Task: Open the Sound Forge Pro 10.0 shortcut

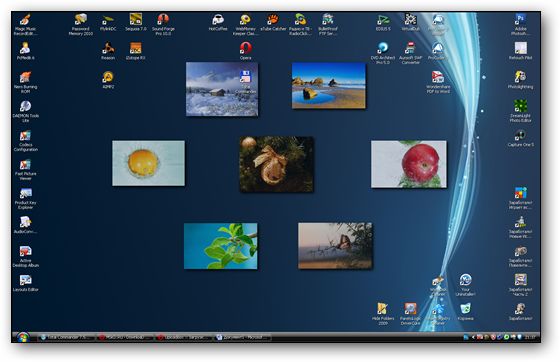Action: pos(163,24)
